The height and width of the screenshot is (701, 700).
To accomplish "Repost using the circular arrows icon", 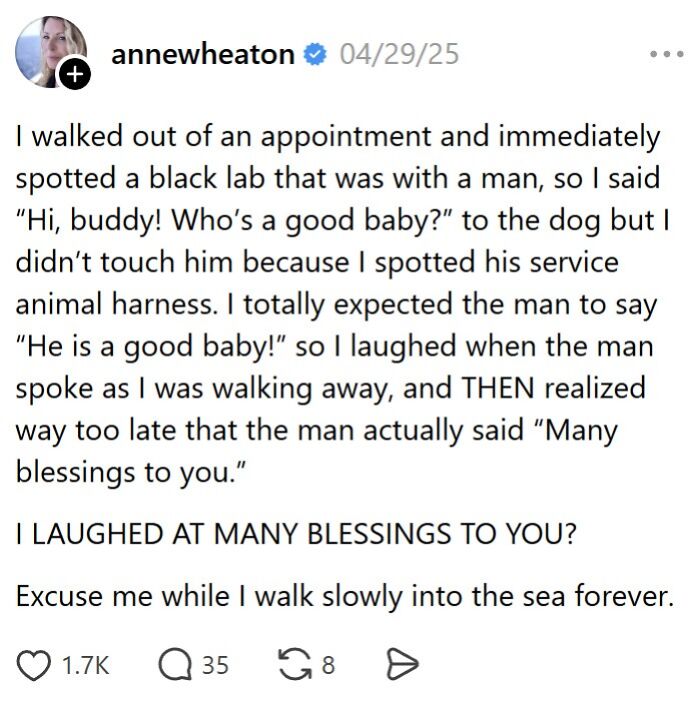I will (x=295, y=665).
